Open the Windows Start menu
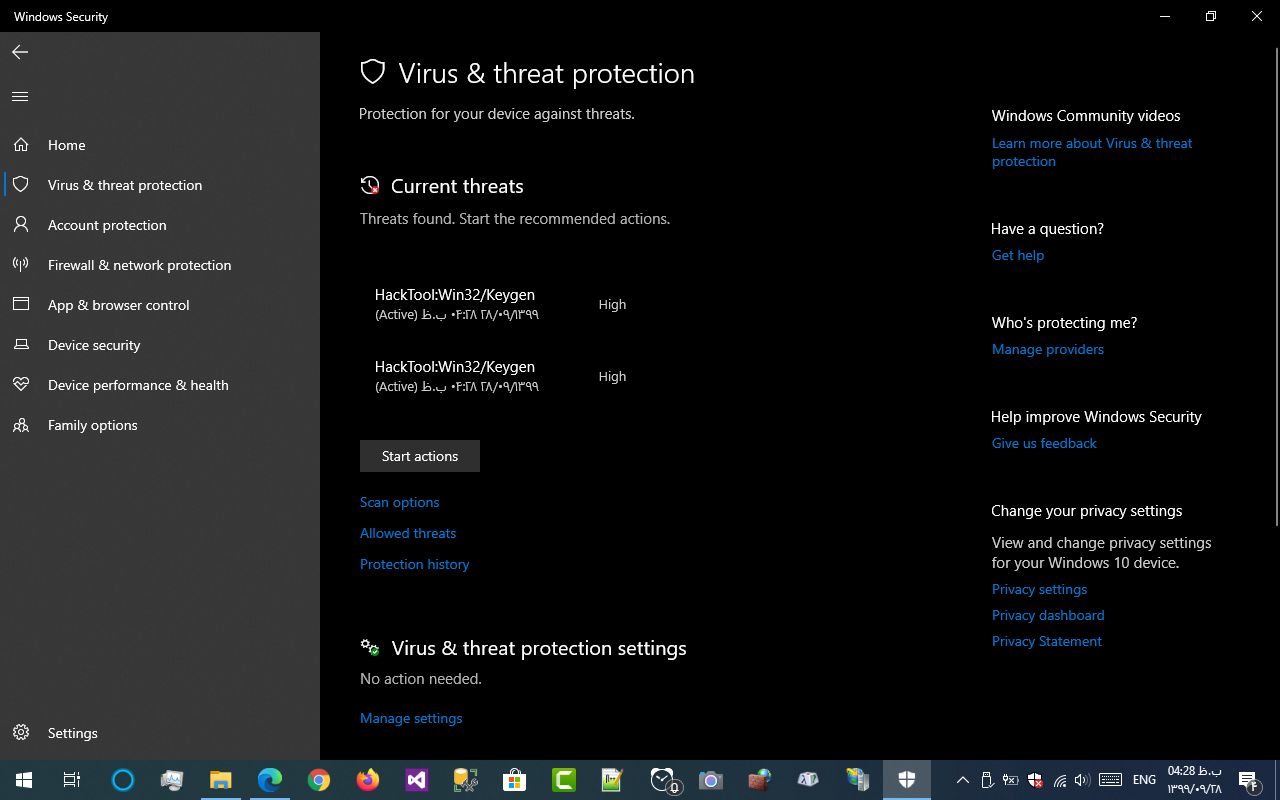Screen dimensions: 1280x800 (x=24, y=780)
